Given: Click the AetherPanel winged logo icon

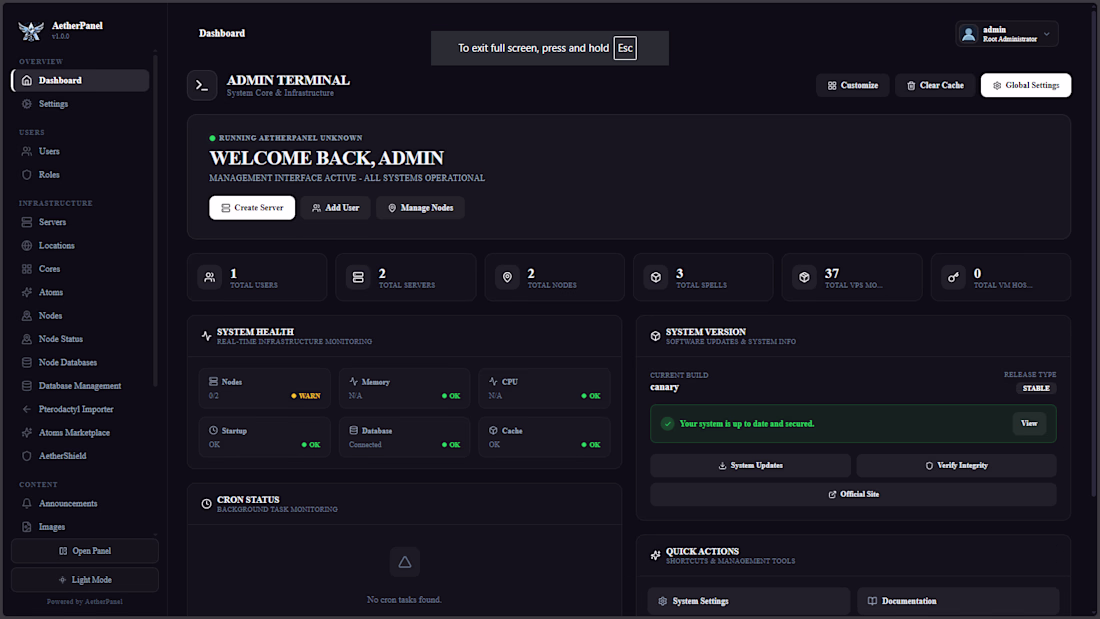Looking at the screenshot, I should pos(31,30).
